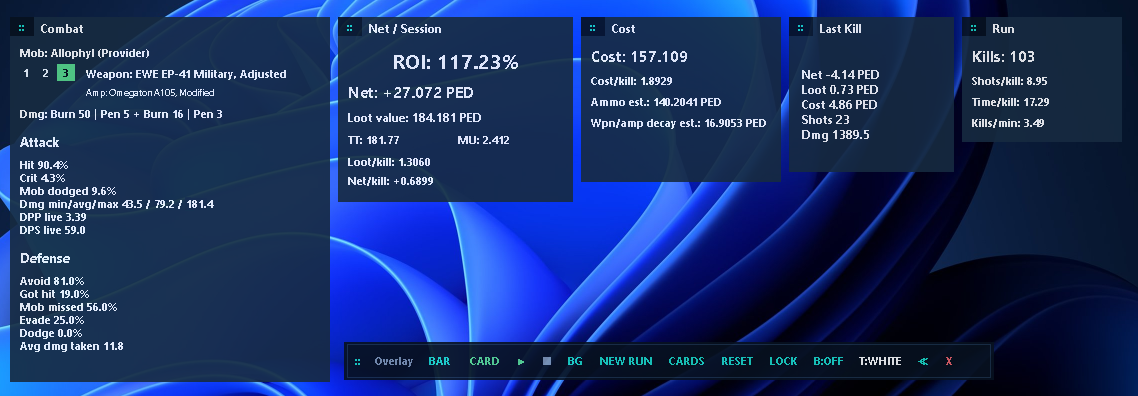Click the Run panel title
The height and width of the screenshot is (396, 1138).
point(1004,29)
